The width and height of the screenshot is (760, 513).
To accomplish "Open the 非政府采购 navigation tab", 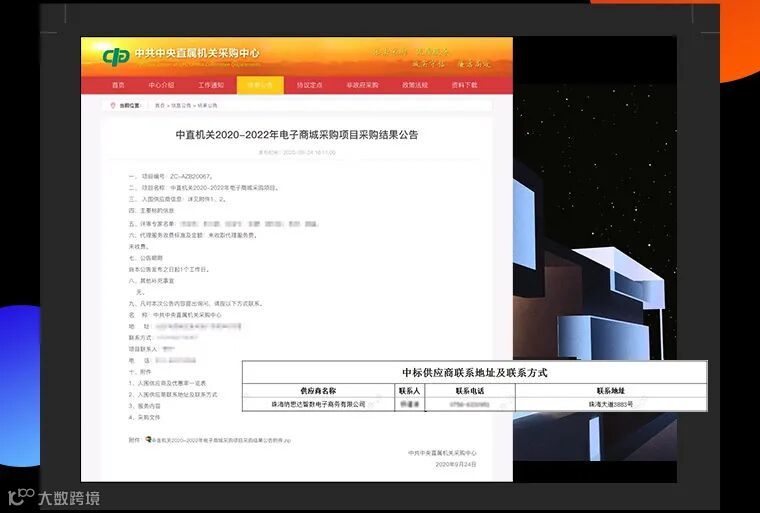I will tap(363, 85).
